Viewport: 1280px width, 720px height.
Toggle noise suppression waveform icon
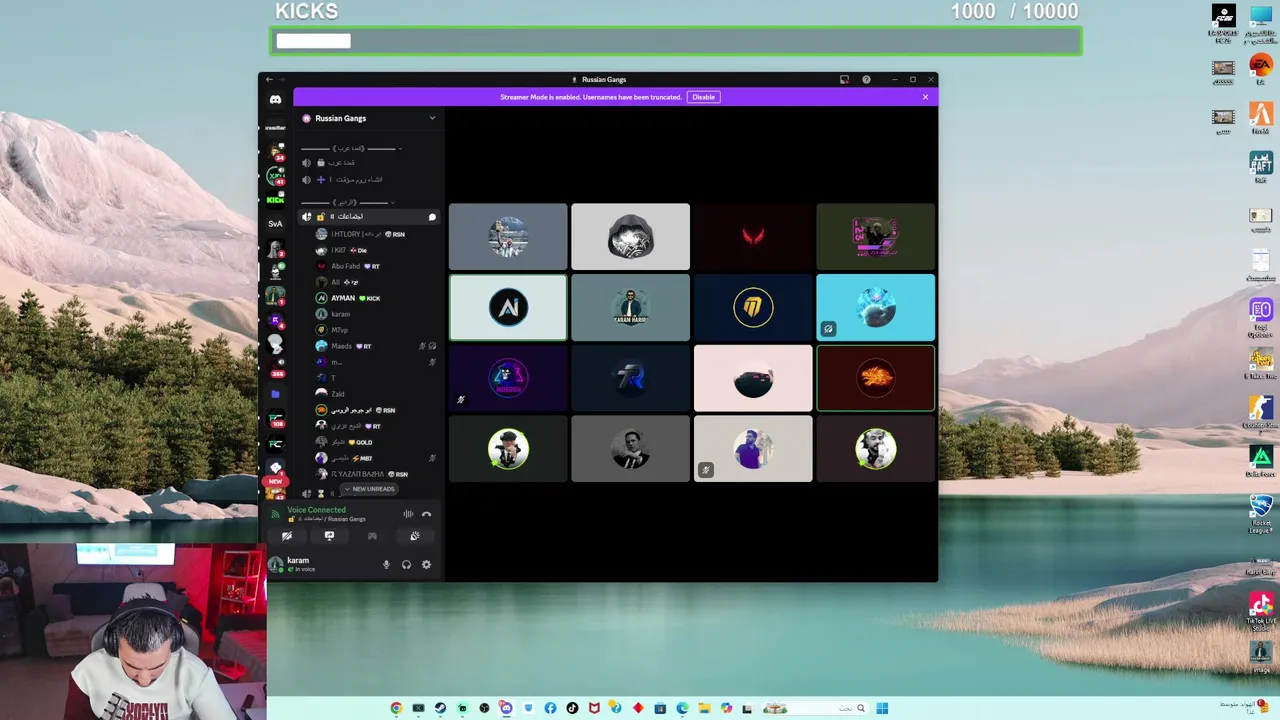[408, 514]
